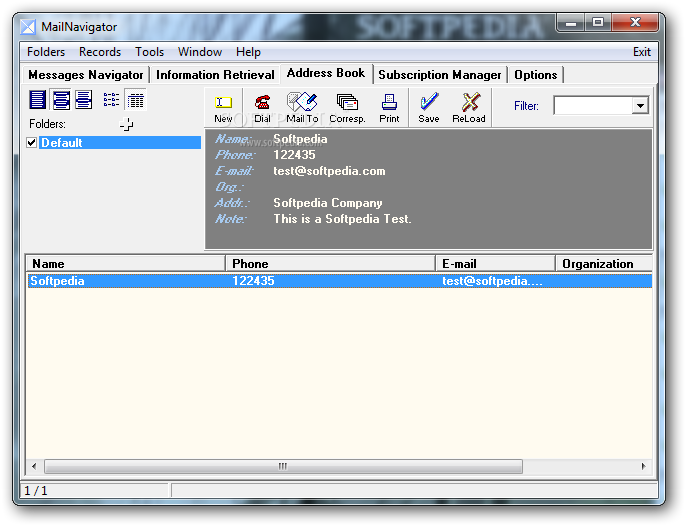Sort by E-mail column header
The height and width of the screenshot is (526, 686).
pos(496,264)
